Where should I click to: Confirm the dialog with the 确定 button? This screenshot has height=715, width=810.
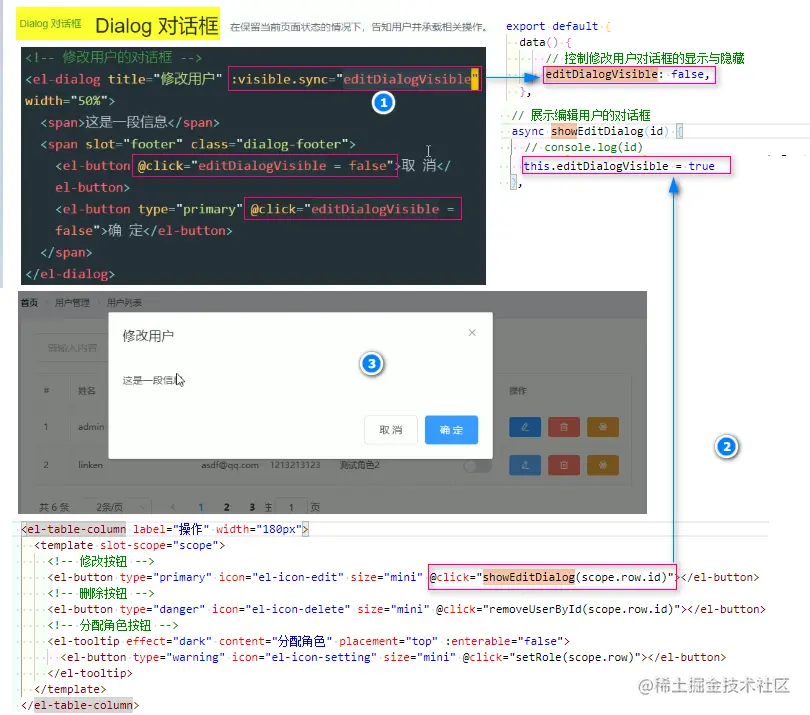coord(451,430)
